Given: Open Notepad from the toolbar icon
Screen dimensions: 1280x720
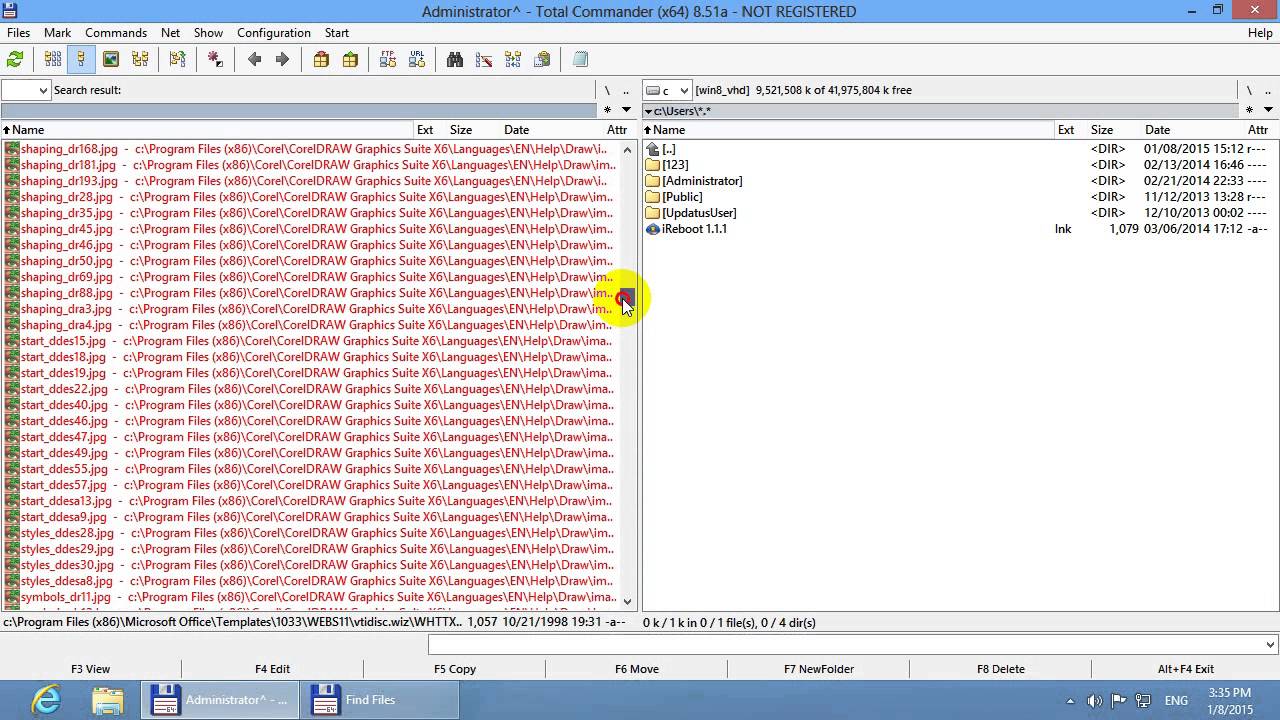Looking at the screenshot, I should tap(580, 59).
